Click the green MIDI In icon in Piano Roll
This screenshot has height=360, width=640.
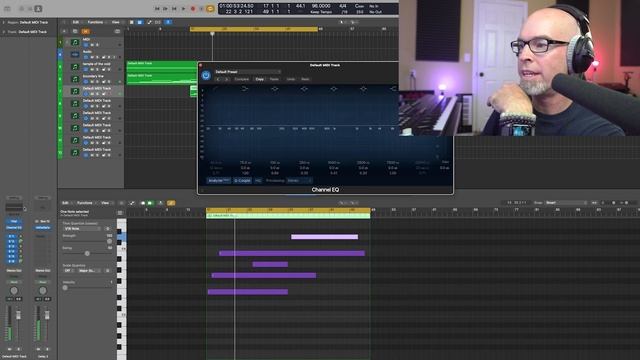point(143,203)
